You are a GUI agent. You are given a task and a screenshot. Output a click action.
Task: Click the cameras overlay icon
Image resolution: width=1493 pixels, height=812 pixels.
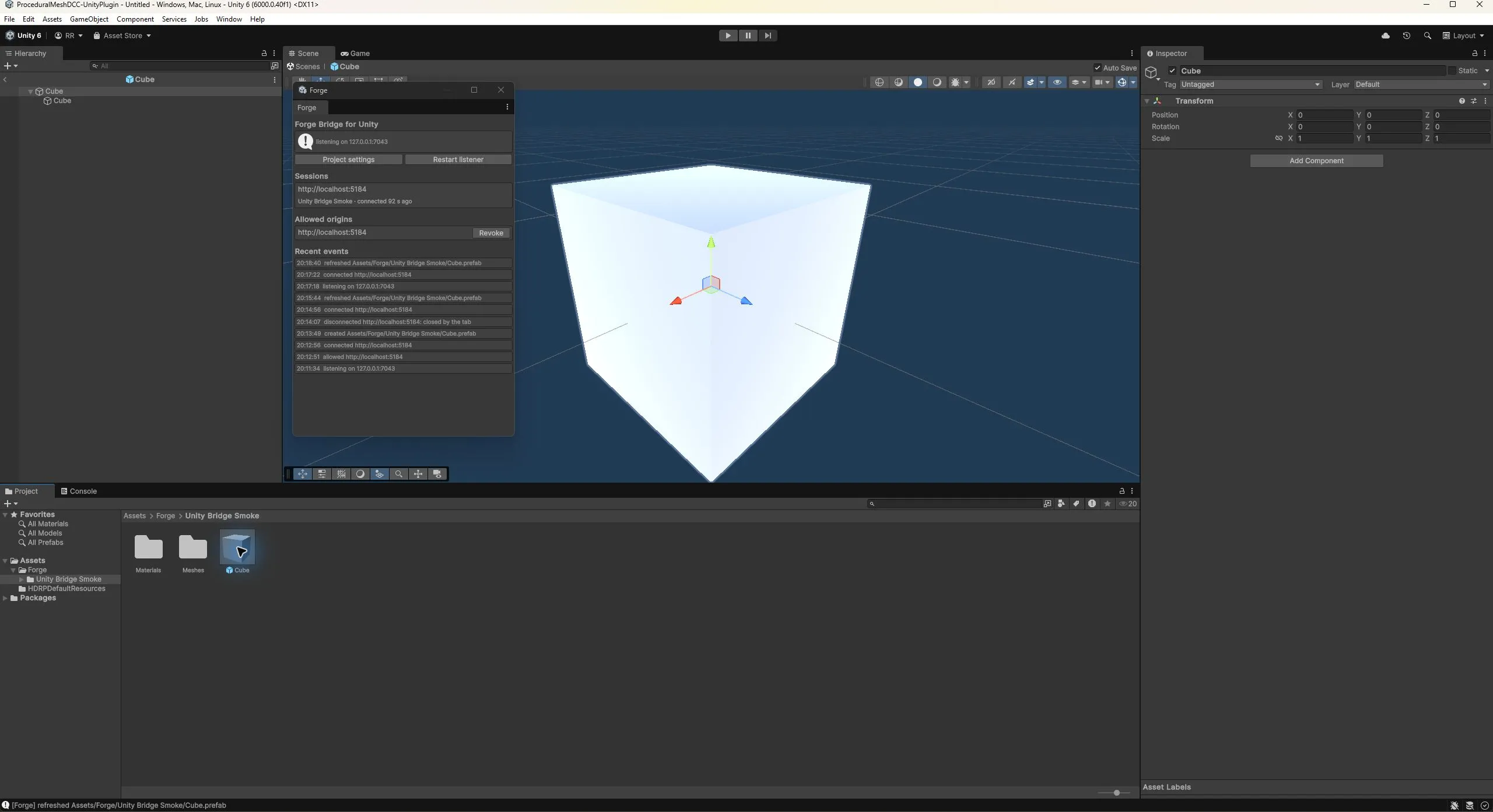(x=437, y=474)
